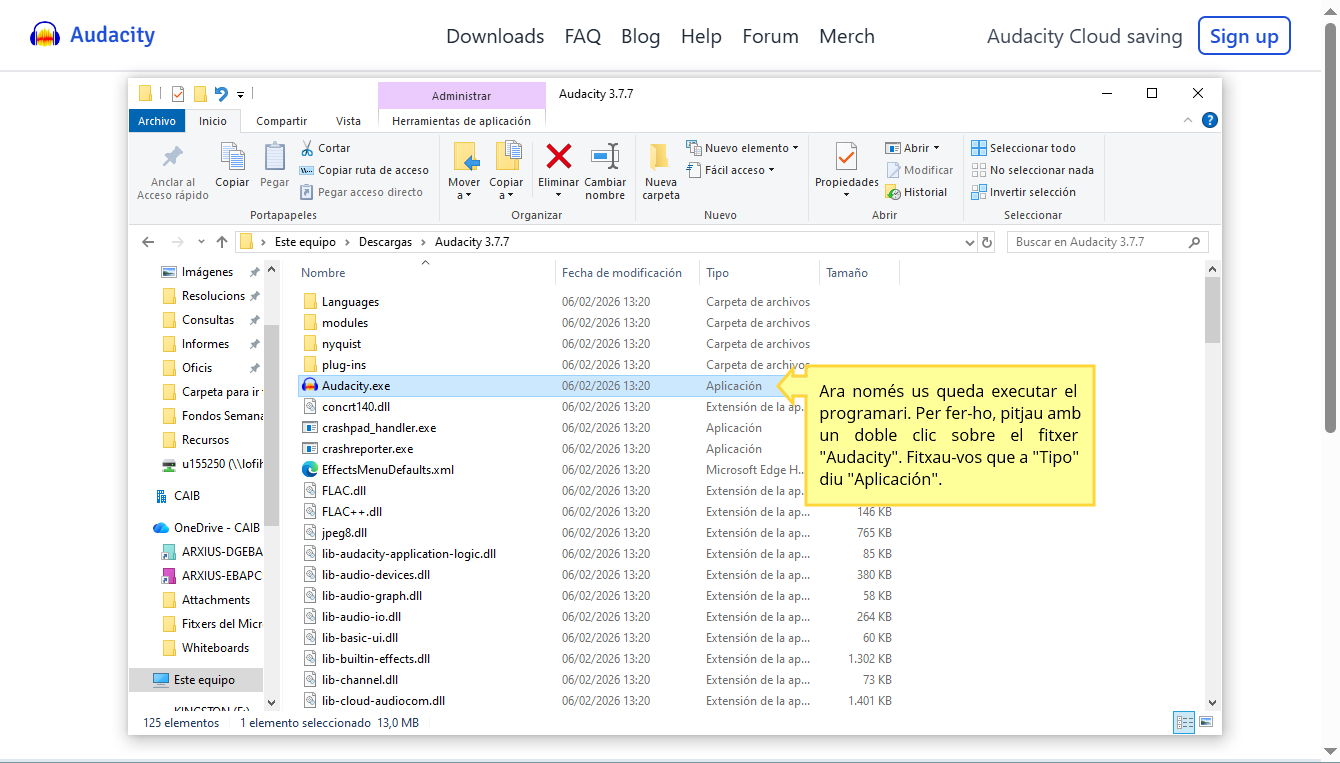Click the blue help question mark icon
The width and height of the screenshot is (1340, 763).
[x=1209, y=120]
